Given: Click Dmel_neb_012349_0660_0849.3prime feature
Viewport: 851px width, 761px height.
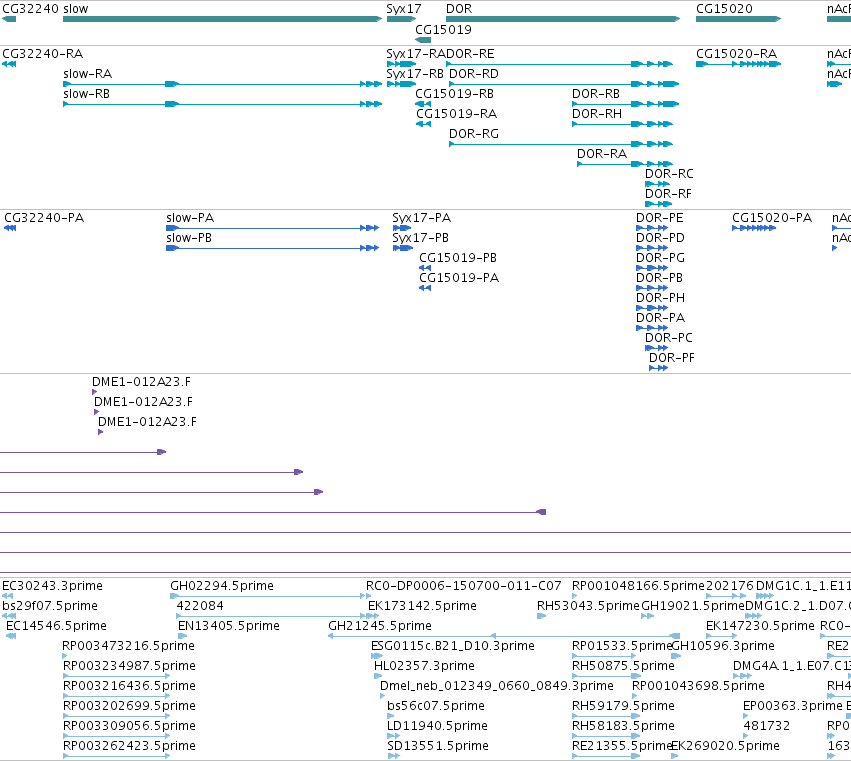Looking at the screenshot, I should tap(497, 686).
